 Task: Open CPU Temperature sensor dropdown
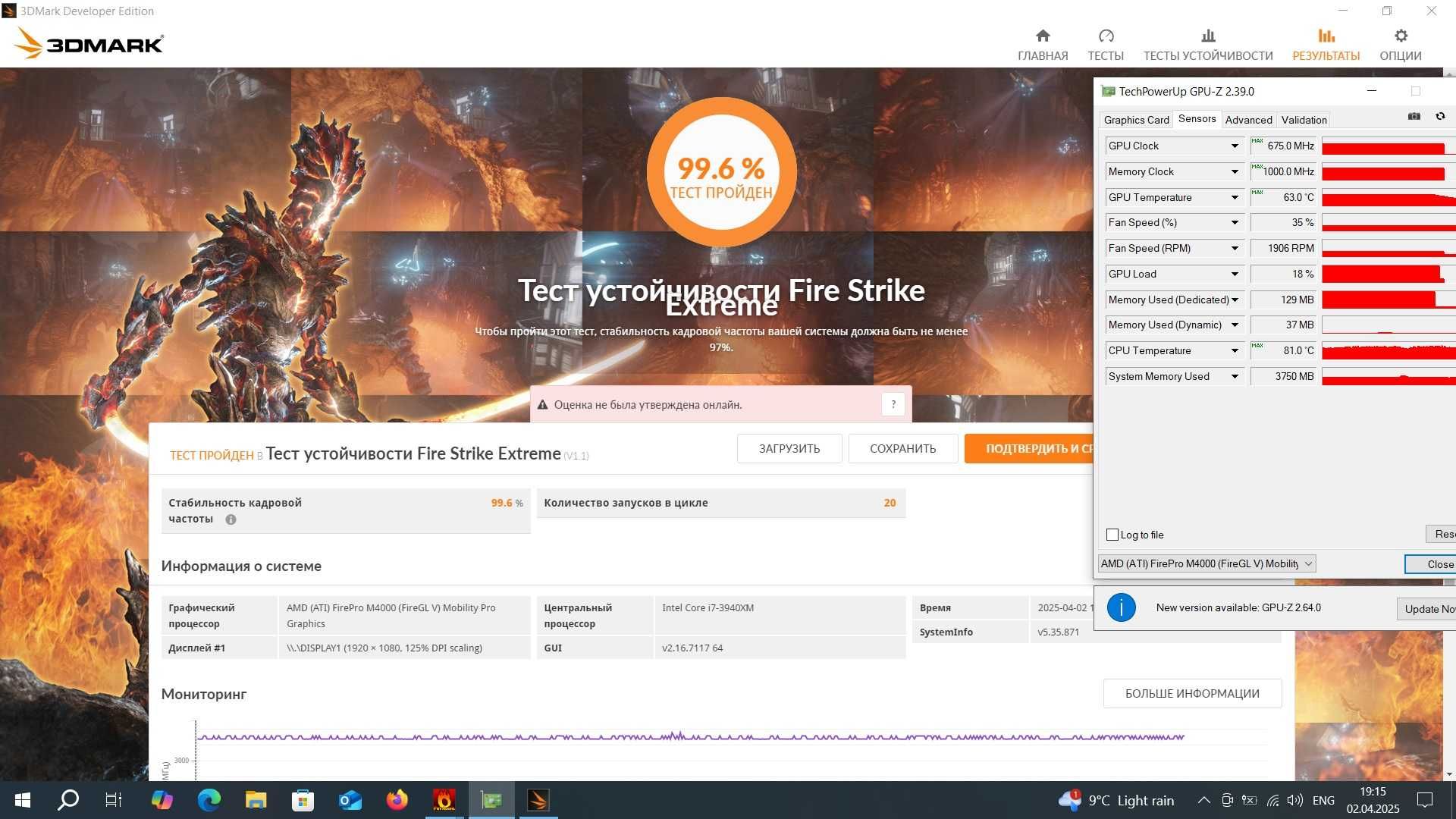click(1235, 350)
